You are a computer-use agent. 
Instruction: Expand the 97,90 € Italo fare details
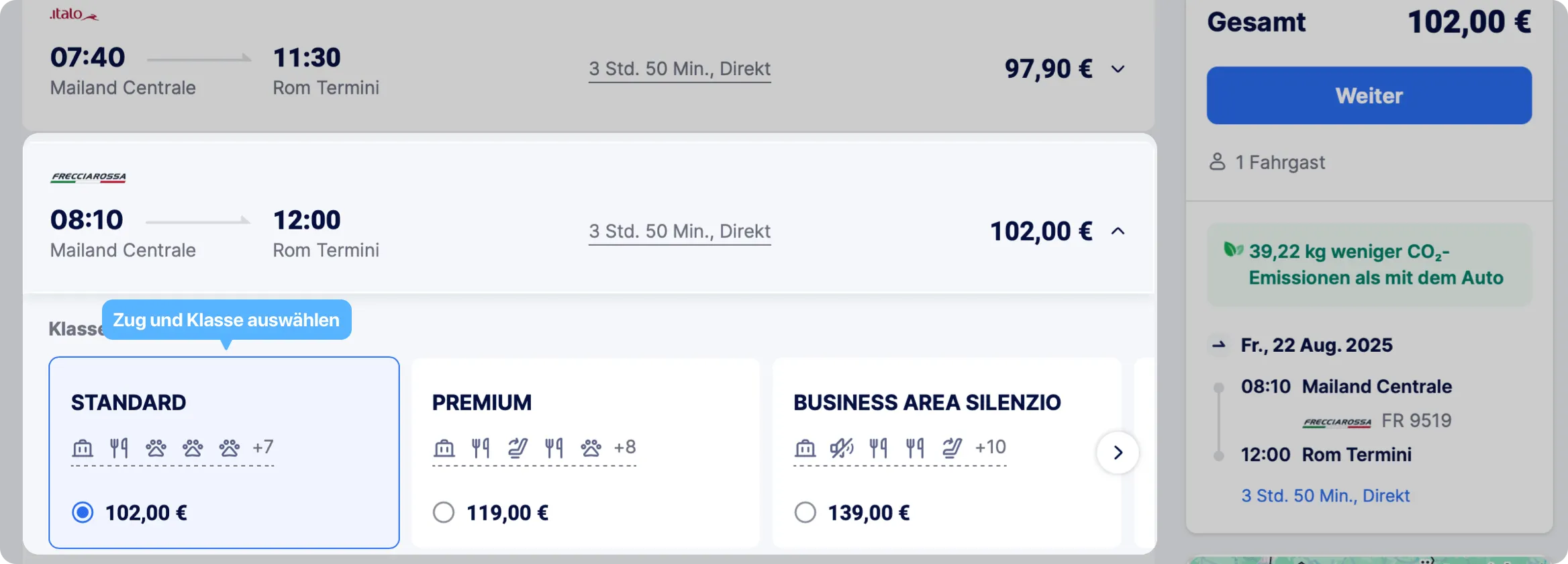tap(1118, 69)
